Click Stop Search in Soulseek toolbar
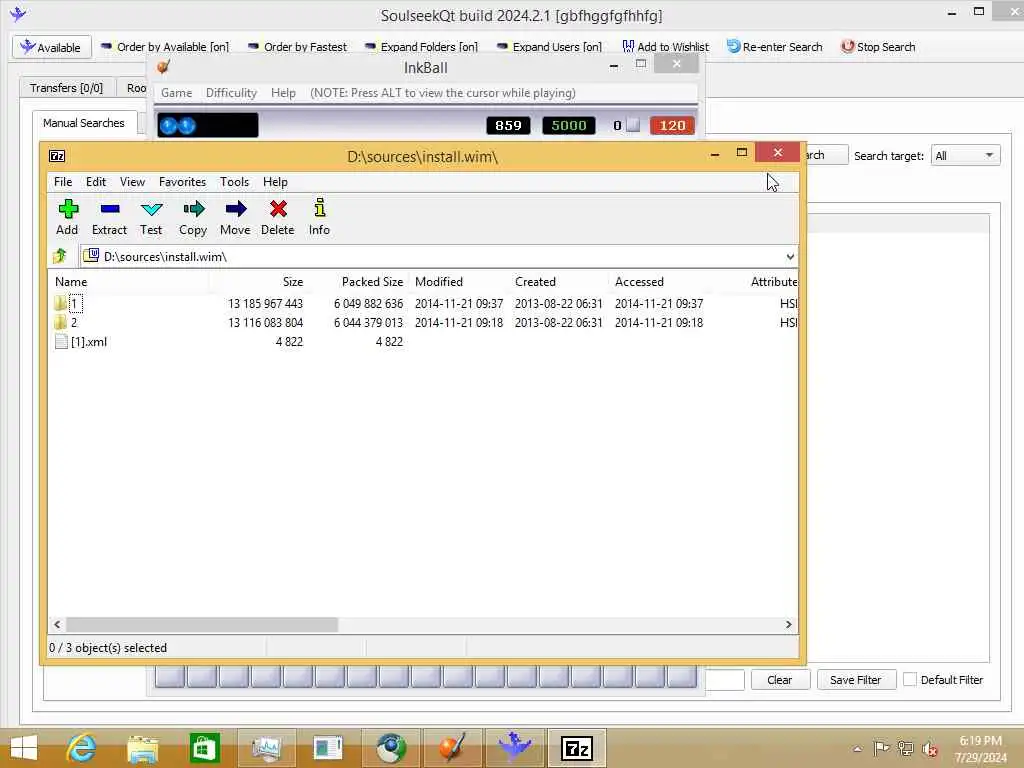This screenshot has height=768, width=1024. tap(878, 47)
